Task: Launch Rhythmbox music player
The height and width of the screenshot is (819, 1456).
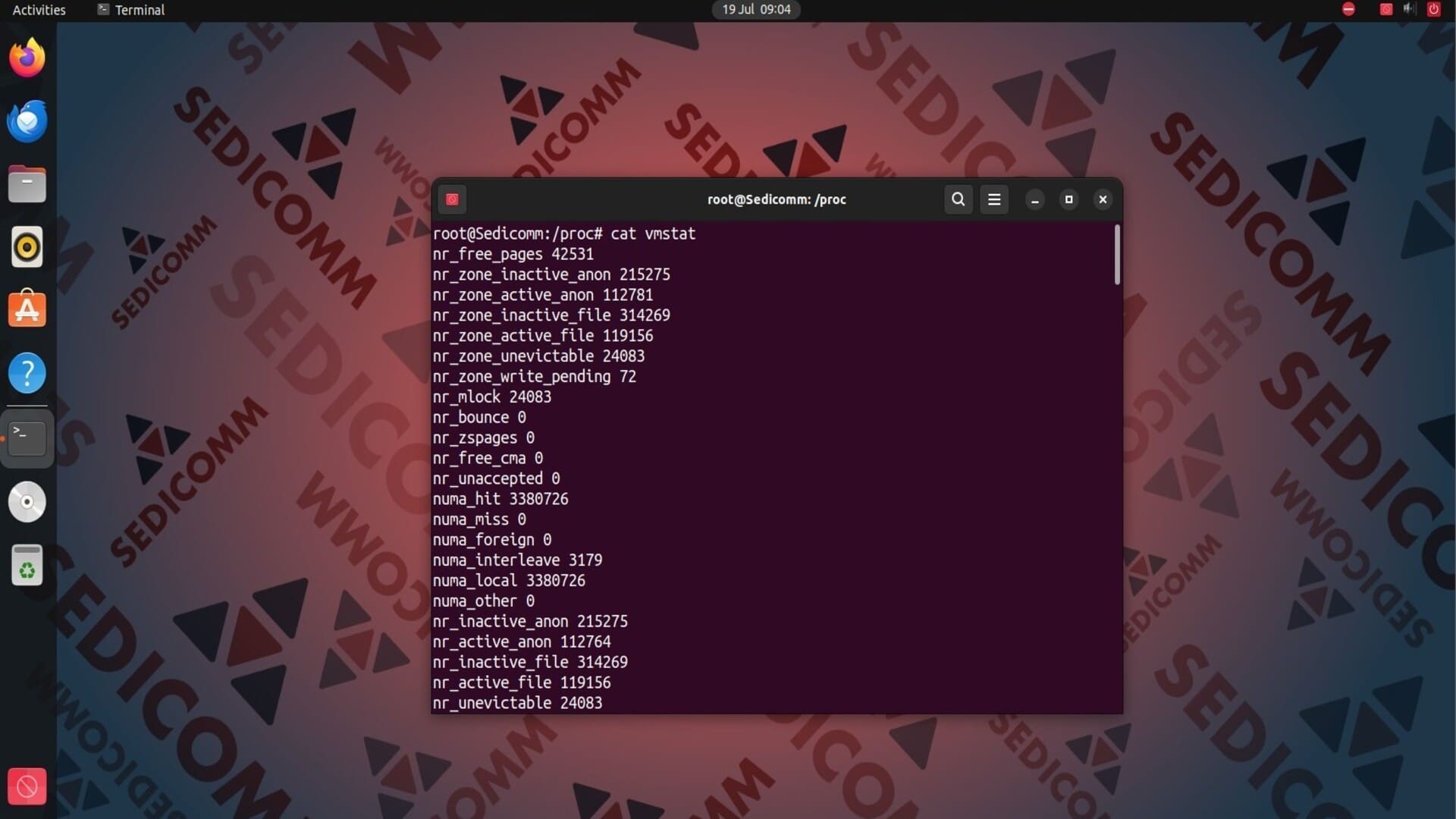Action: point(27,247)
